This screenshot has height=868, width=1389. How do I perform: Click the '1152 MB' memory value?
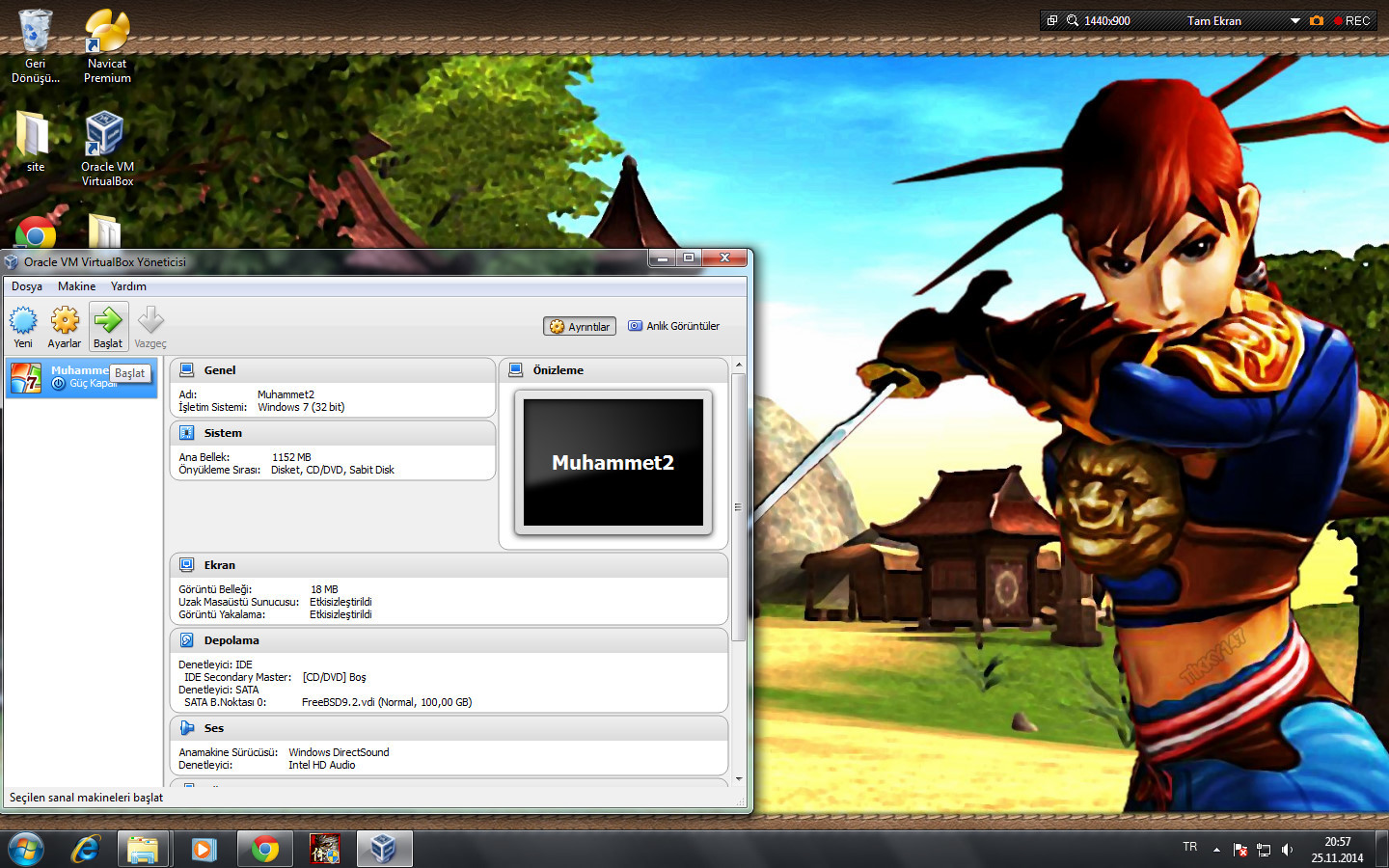[x=291, y=457]
